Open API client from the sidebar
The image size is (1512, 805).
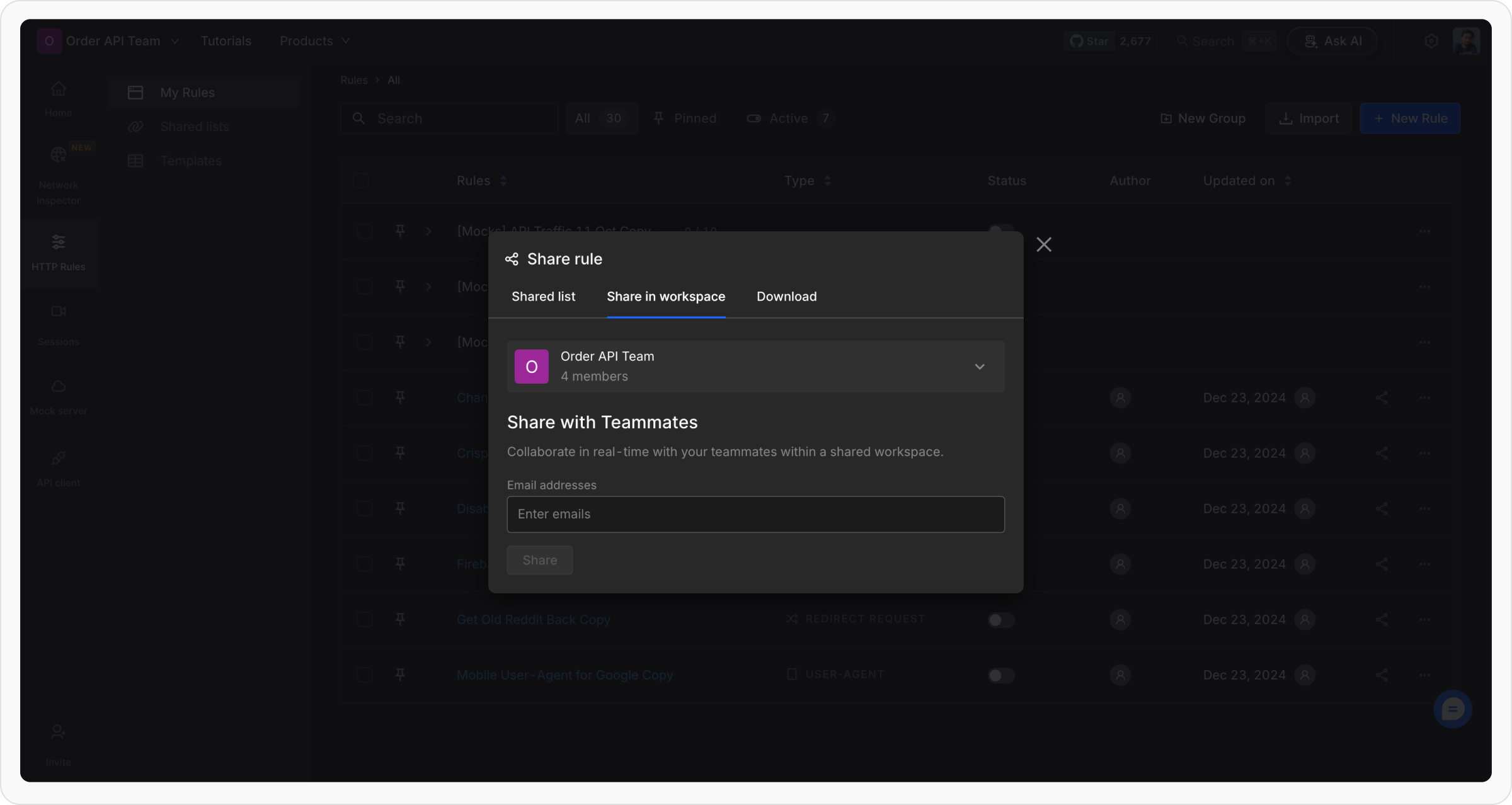tap(59, 459)
